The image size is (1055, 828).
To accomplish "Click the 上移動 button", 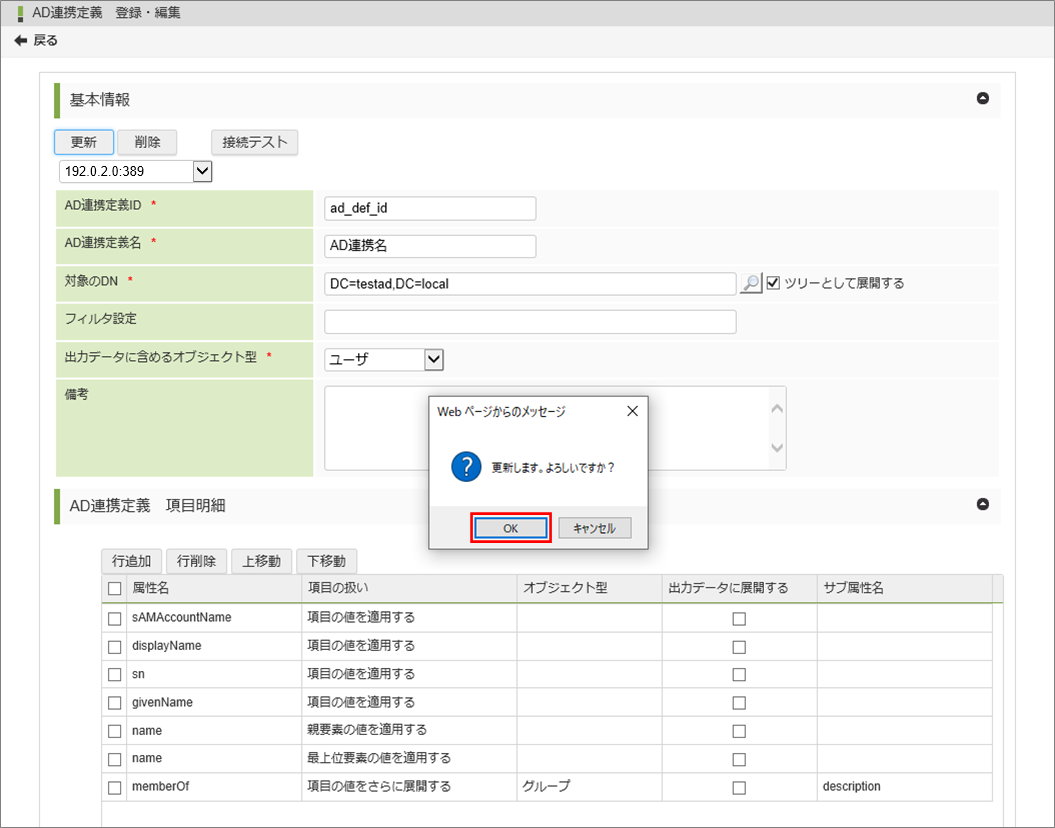I will (x=261, y=561).
